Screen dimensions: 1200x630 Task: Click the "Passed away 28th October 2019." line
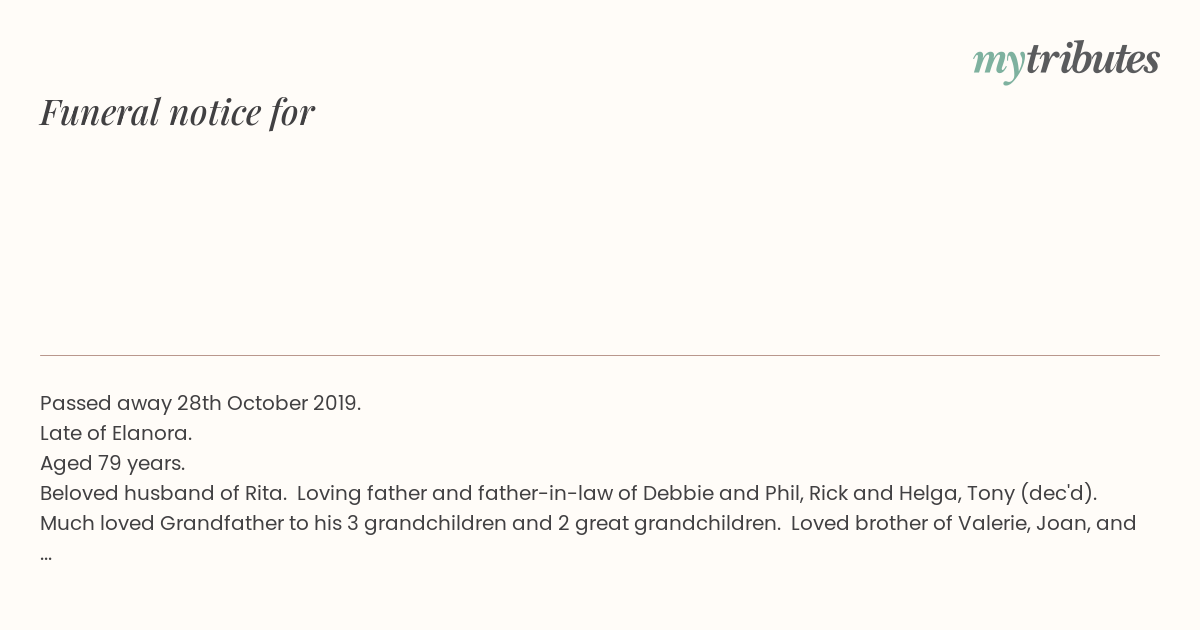pos(200,403)
